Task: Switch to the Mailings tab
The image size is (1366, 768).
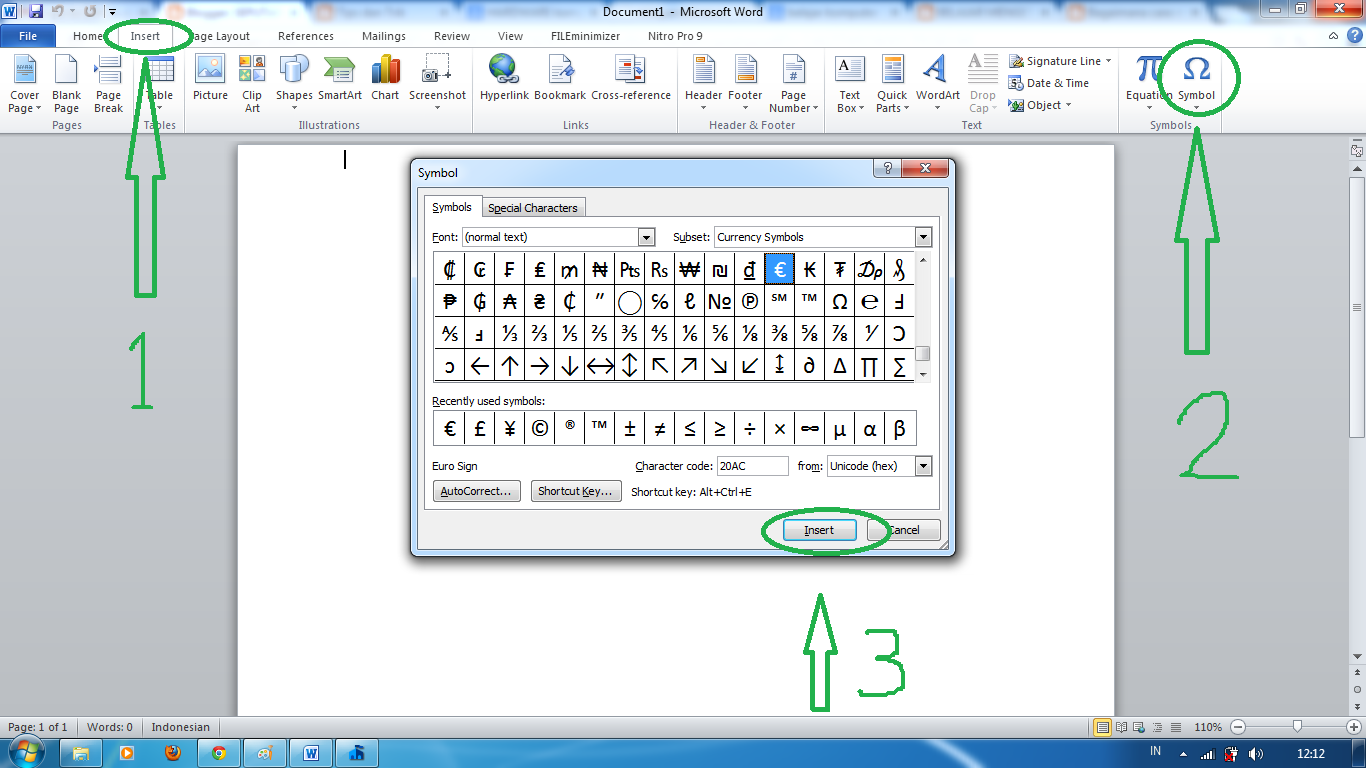Action: [x=384, y=36]
